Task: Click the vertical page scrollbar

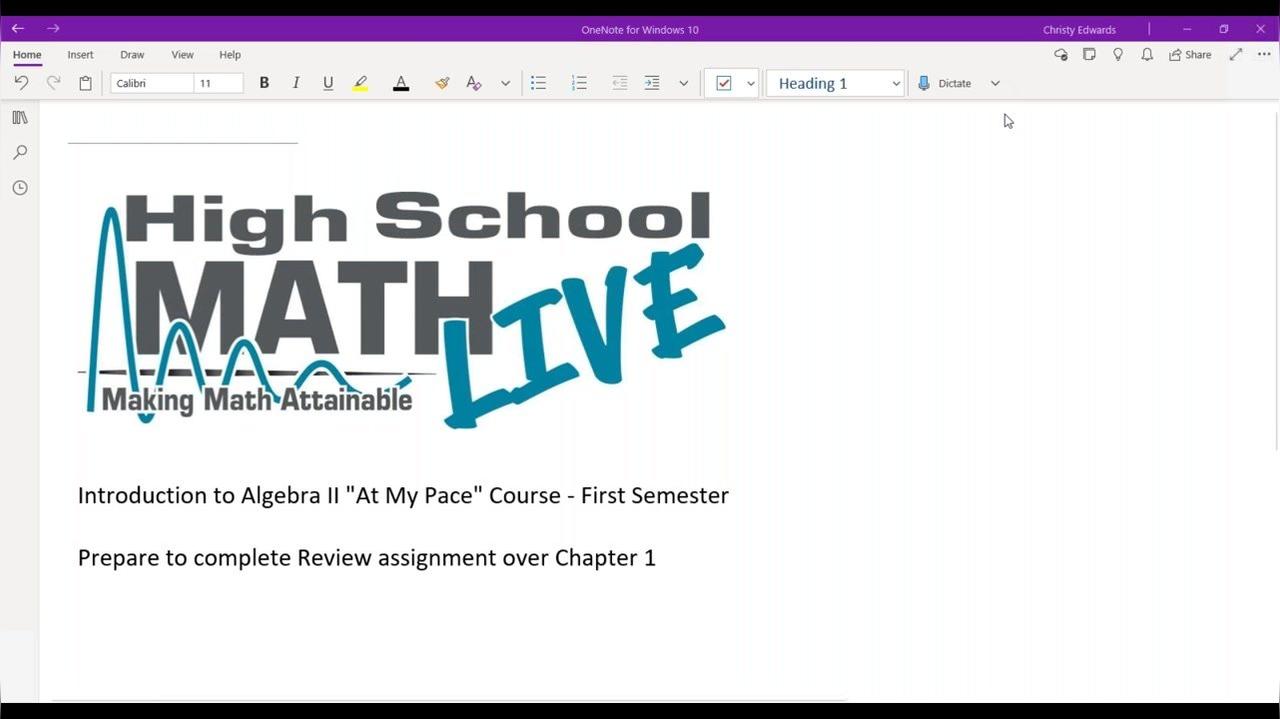Action: (x=1276, y=280)
